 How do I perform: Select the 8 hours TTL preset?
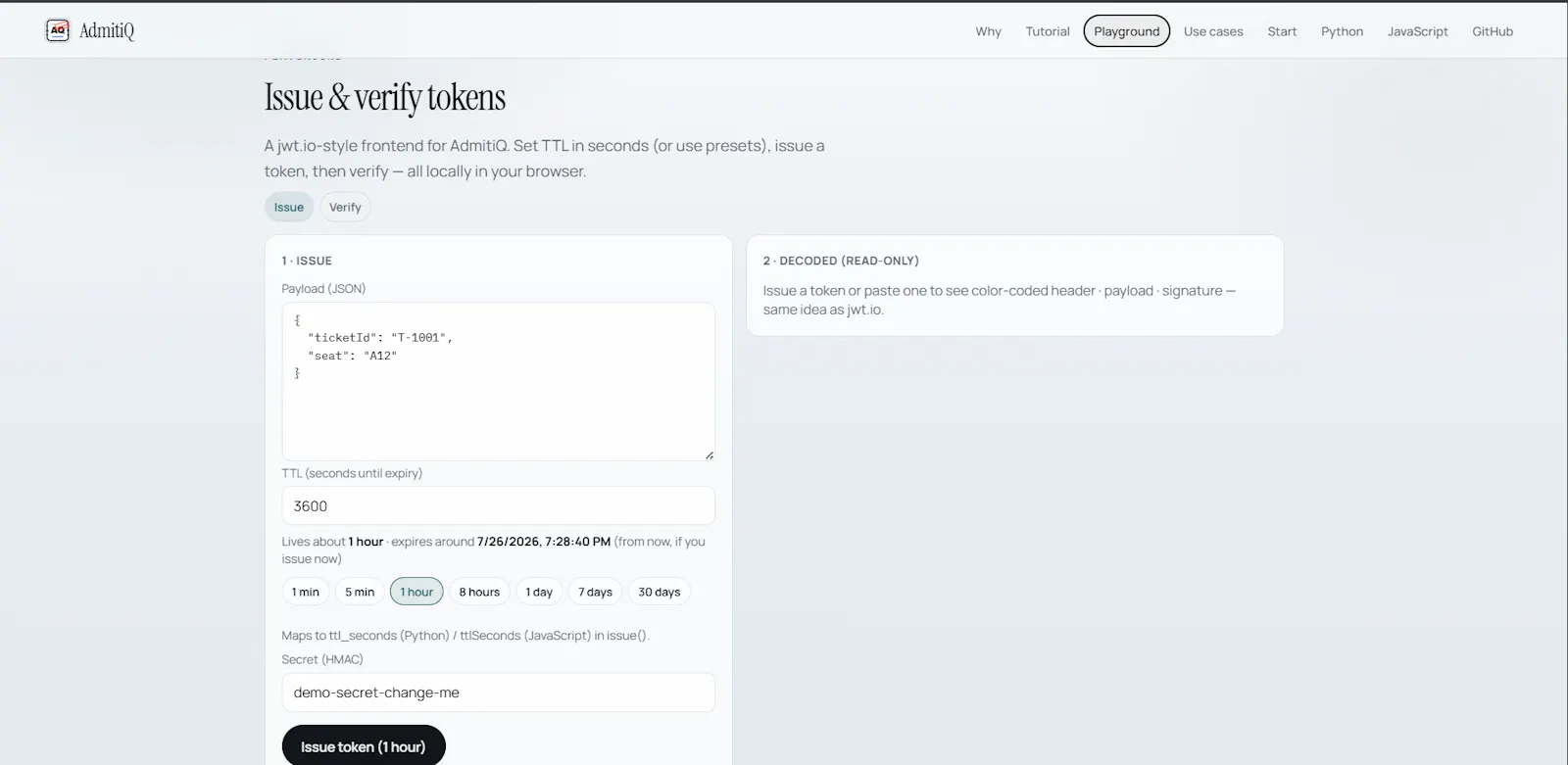click(479, 592)
